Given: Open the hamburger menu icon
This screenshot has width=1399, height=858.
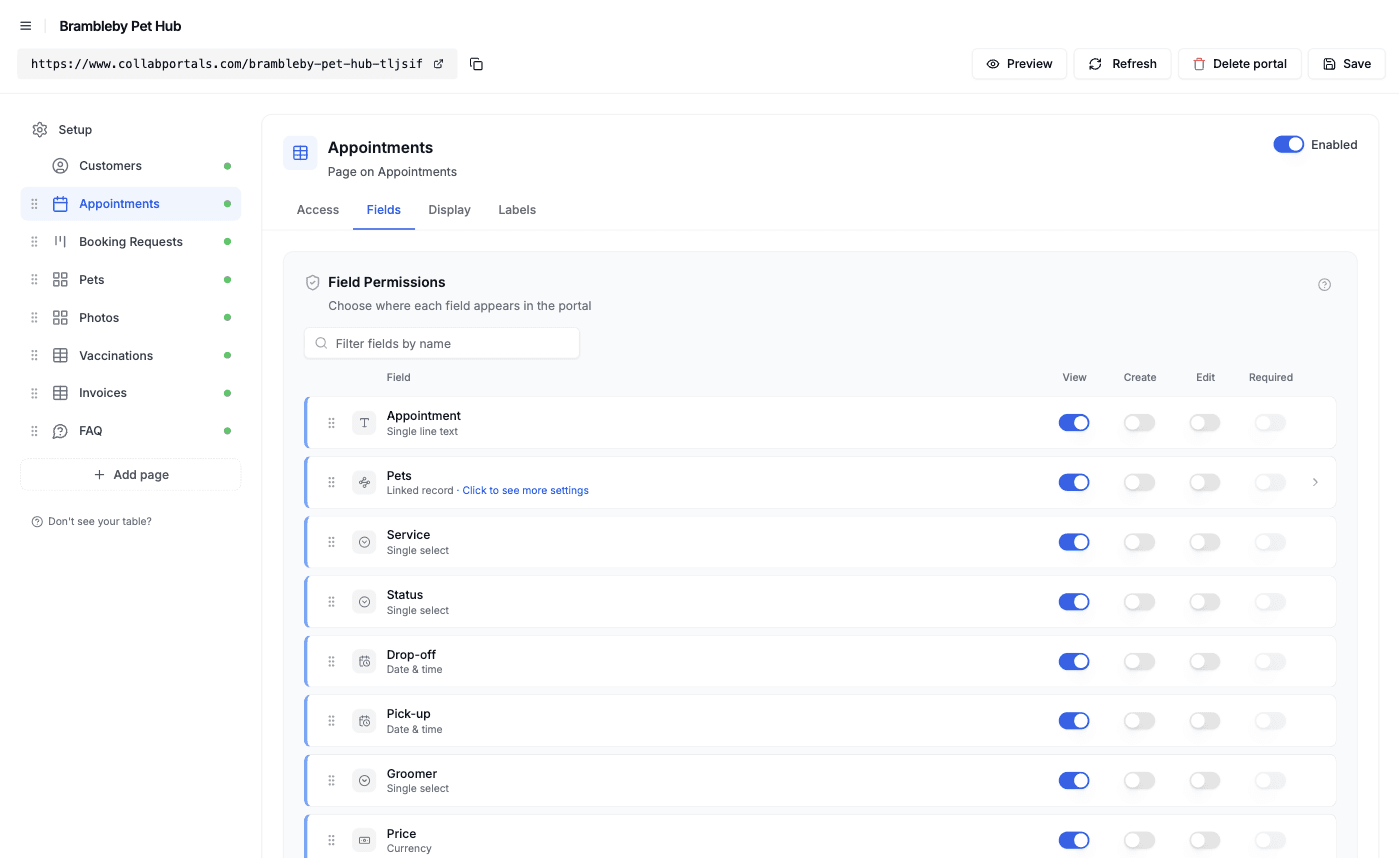Looking at the screenshot, I should tap(26, 26).
